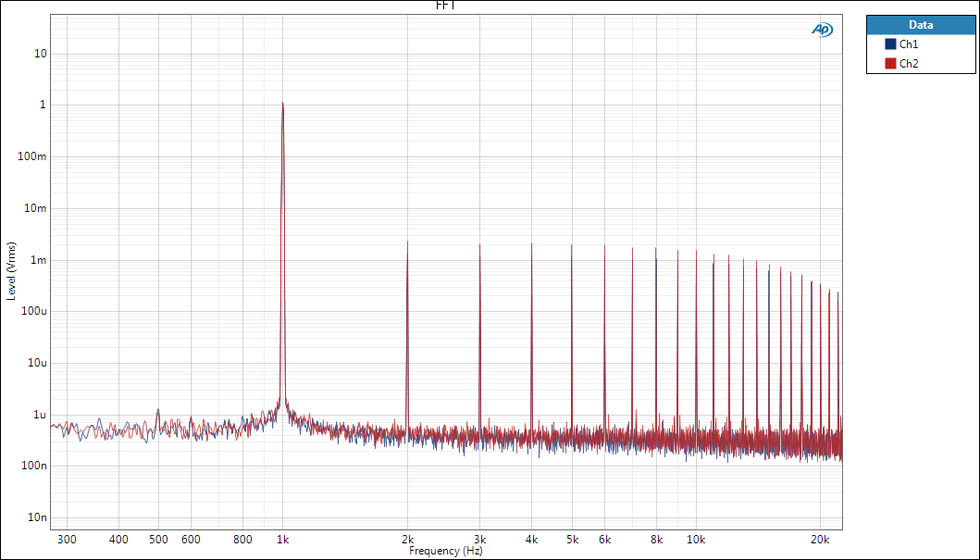Click the 100m tick label on the level axis

[x=33, y=157]
